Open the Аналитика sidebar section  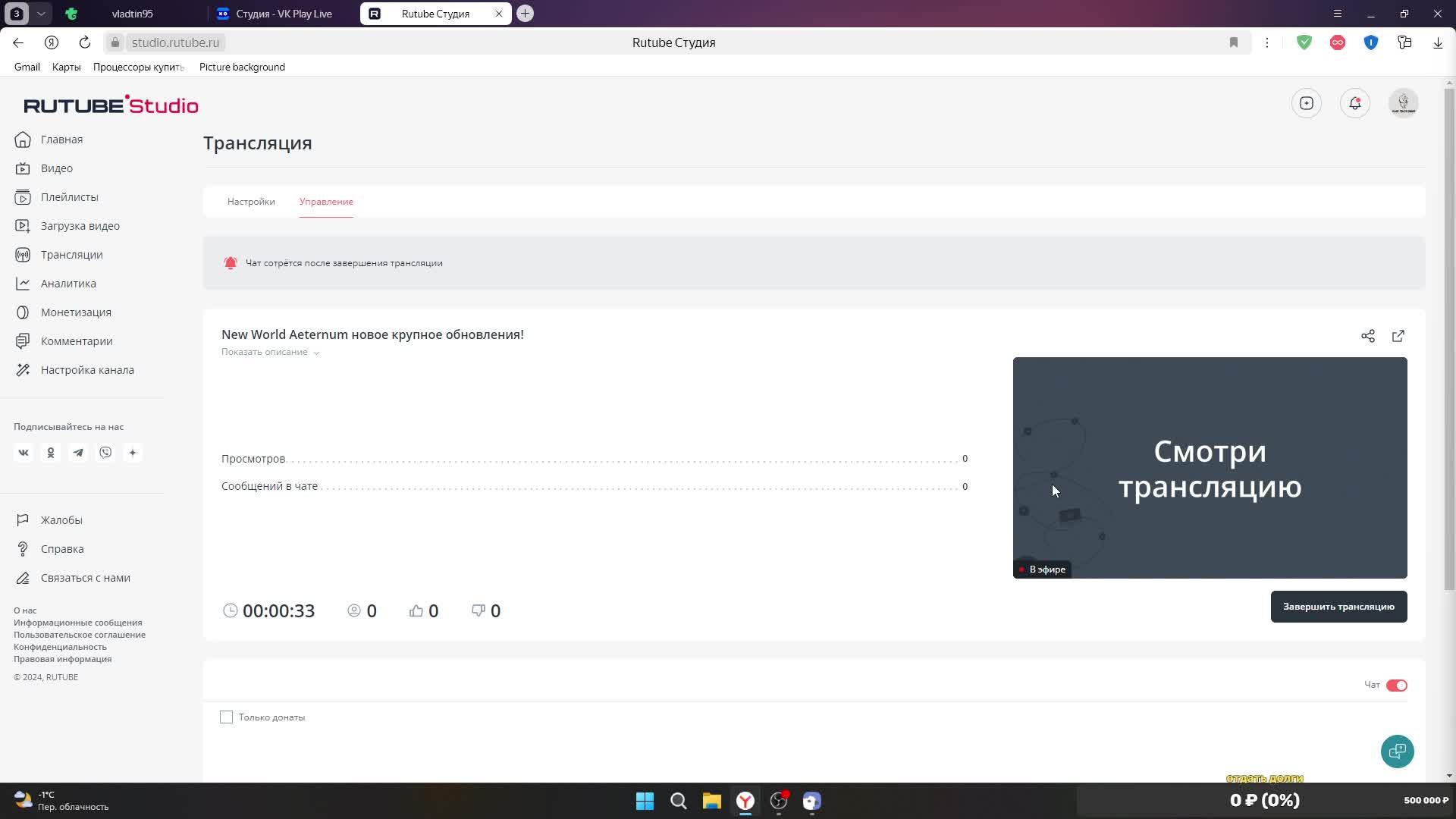tap(68, 284)
